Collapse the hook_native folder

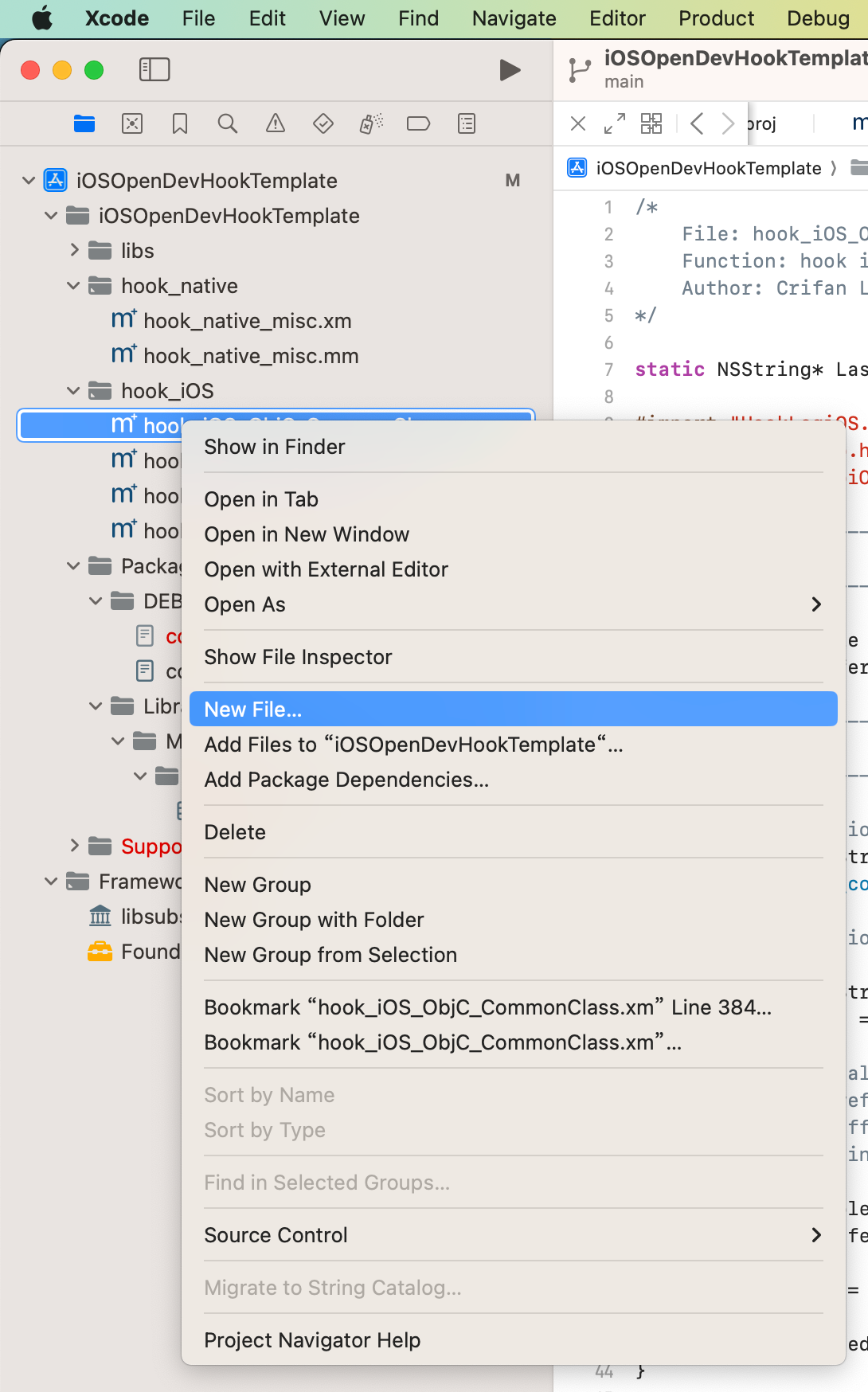click(x=73, y=286)
